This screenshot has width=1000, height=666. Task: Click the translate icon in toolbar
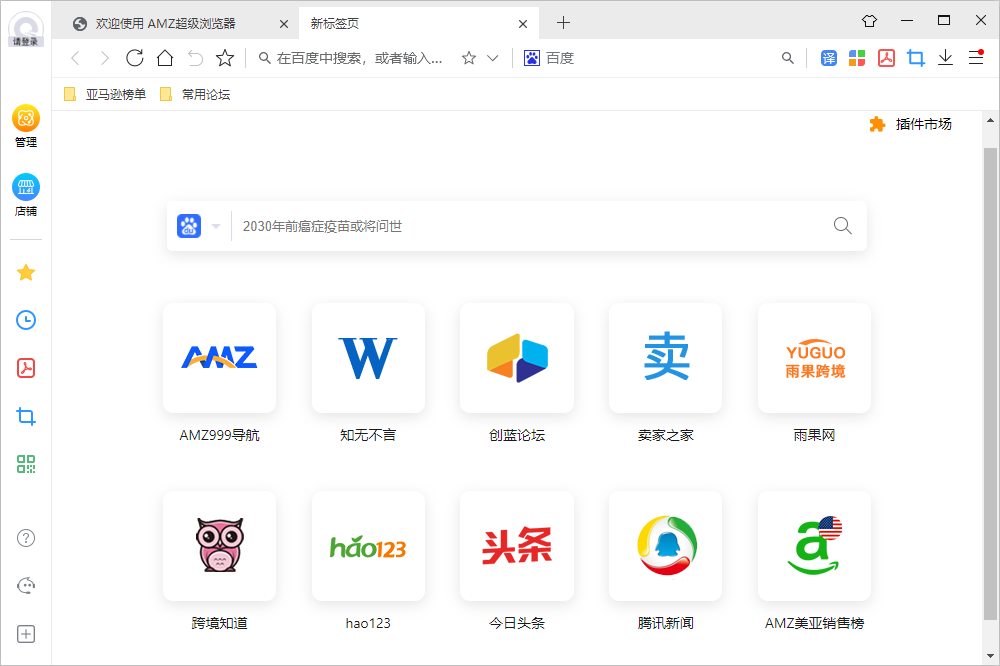pos(828,58)
